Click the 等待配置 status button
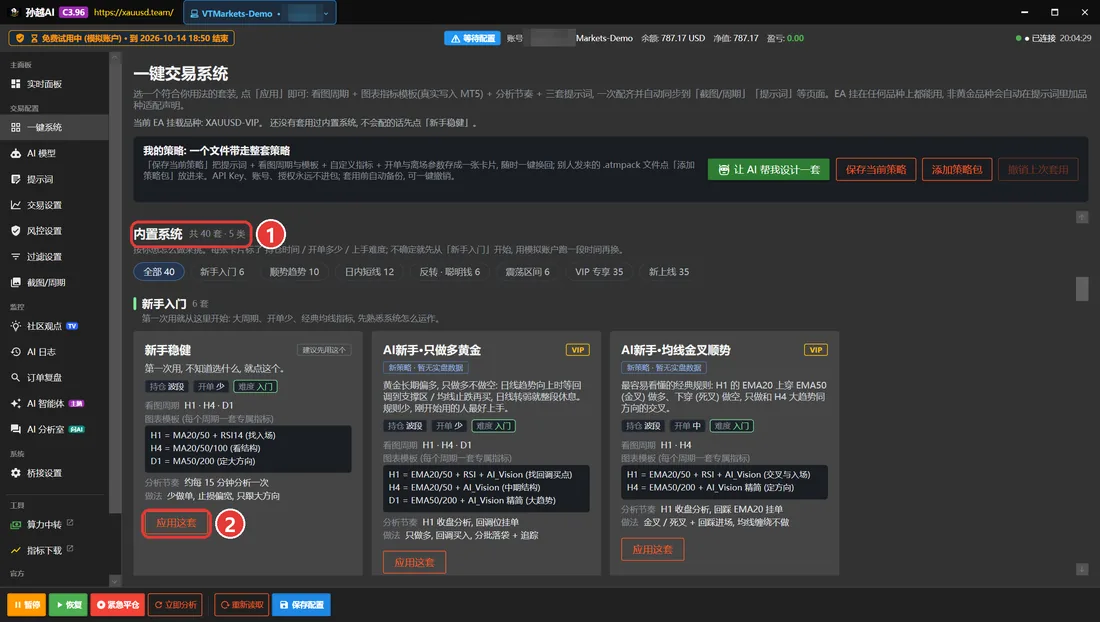This screenshot has height=622, width=1100. [x=472, y=39]
